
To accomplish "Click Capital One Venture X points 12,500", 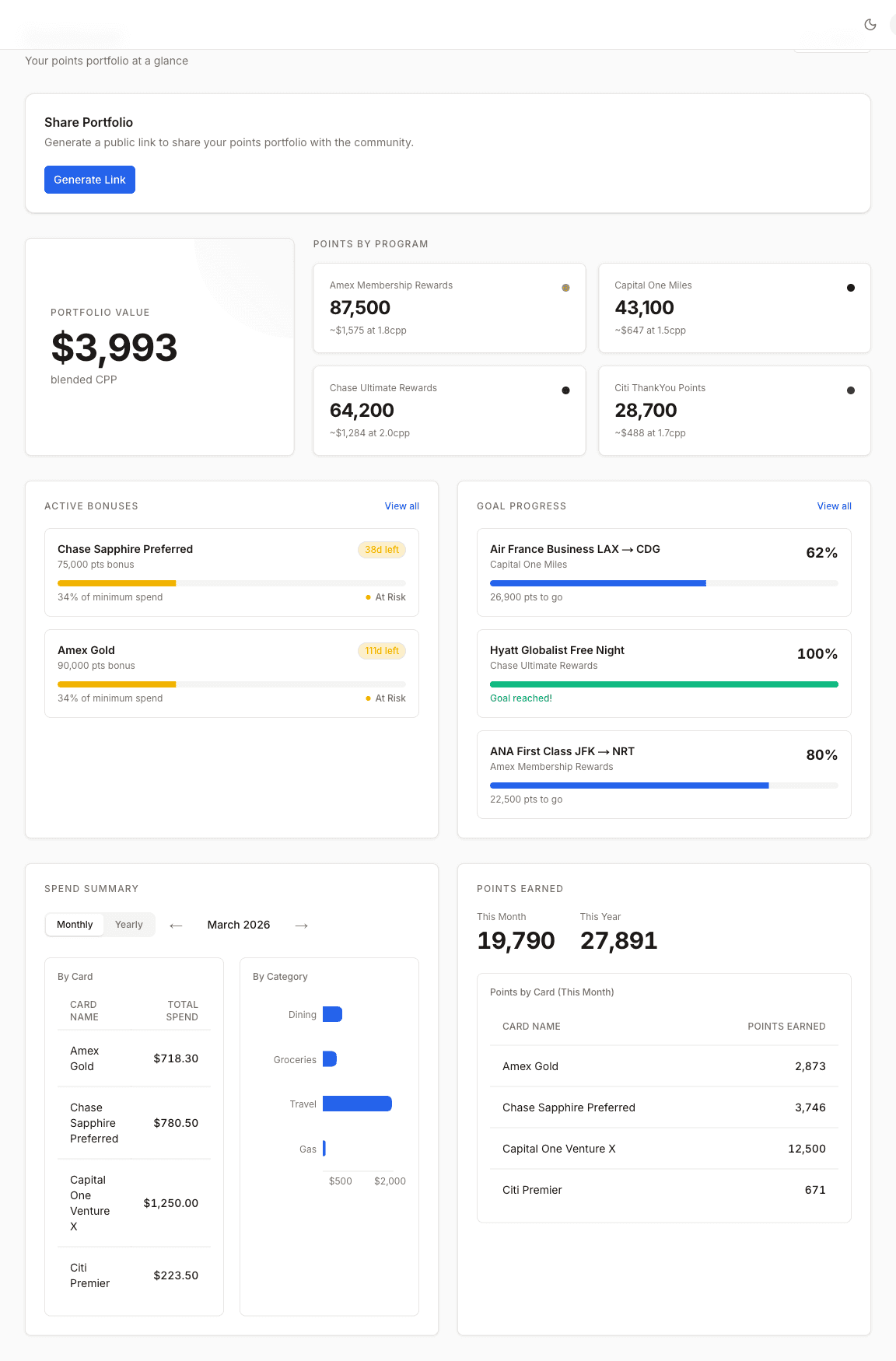I will coord(807,1149).
